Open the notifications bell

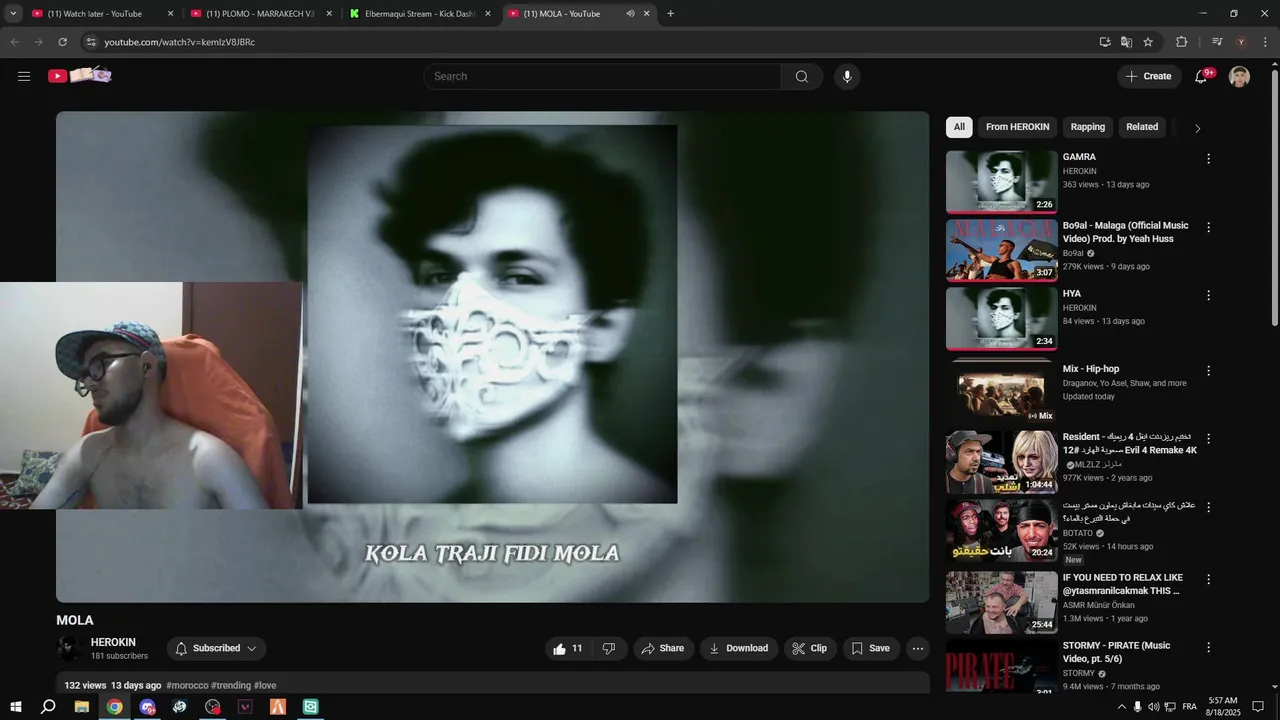click(1202, 76)
